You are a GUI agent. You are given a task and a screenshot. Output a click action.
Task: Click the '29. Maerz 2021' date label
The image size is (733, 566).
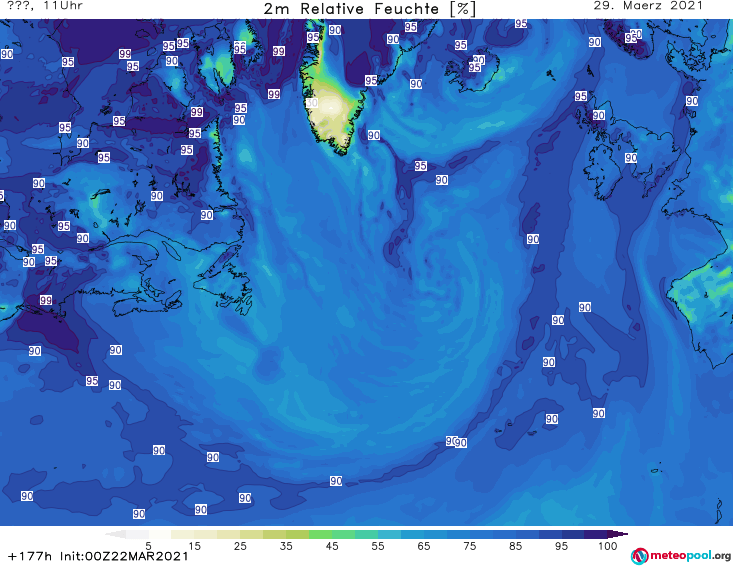pos(648,6)
